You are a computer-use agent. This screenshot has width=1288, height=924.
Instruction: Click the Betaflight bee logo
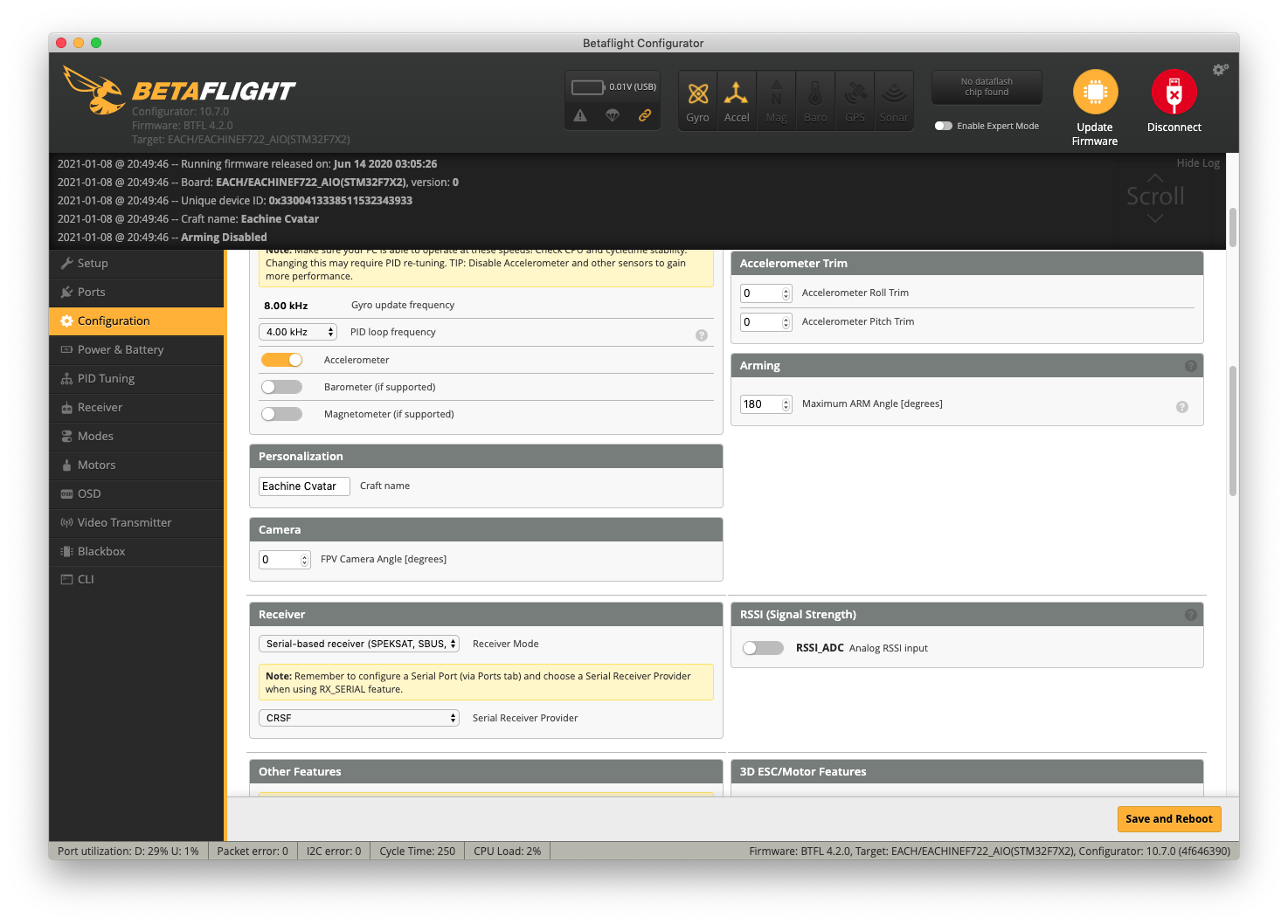(93, 91)
